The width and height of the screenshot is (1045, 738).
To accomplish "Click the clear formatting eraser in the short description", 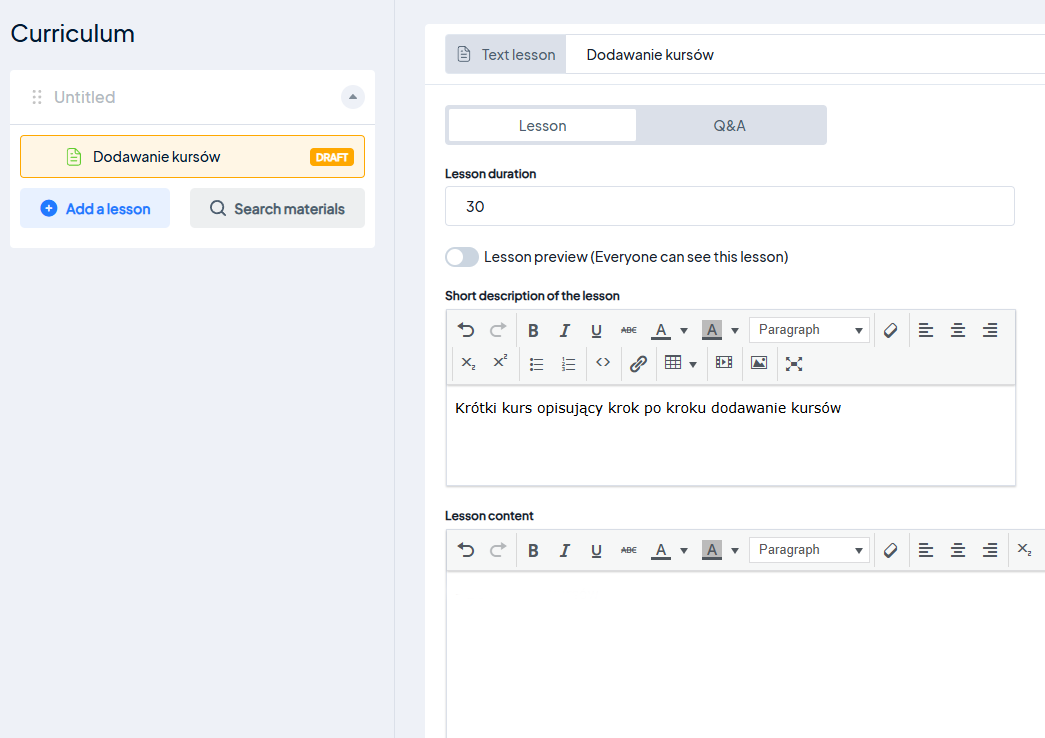I will pos(890,330).
